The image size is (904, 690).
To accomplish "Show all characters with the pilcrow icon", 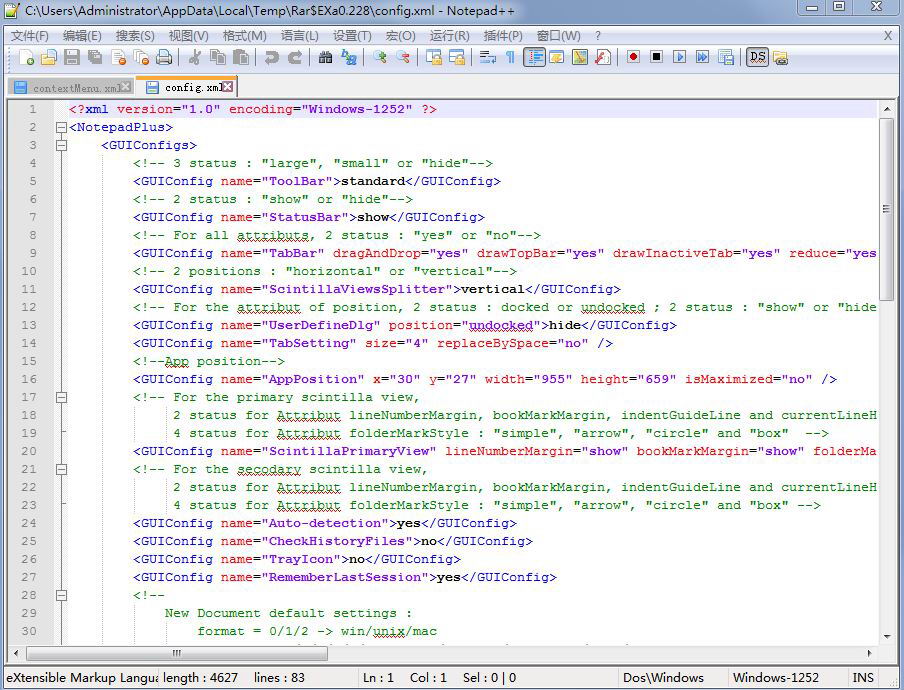I will point(510,57).
